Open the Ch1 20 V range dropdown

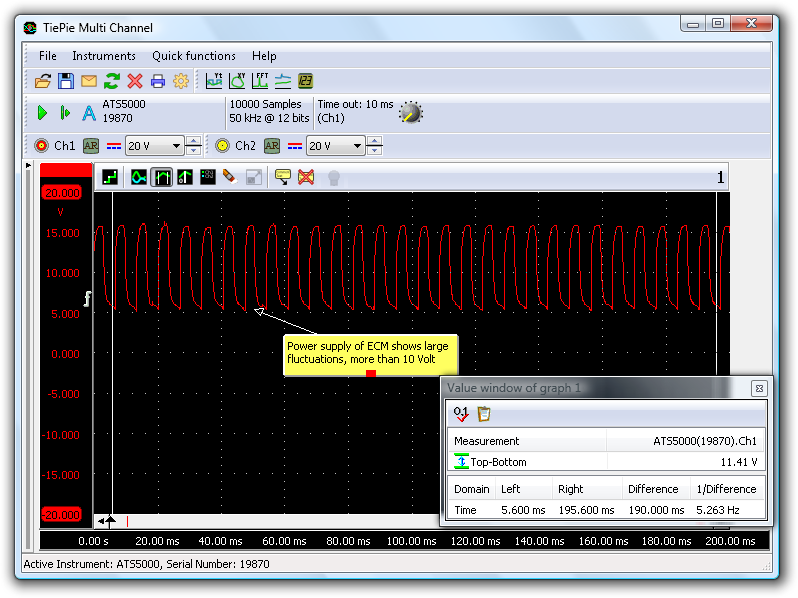[x=154, y=146]
